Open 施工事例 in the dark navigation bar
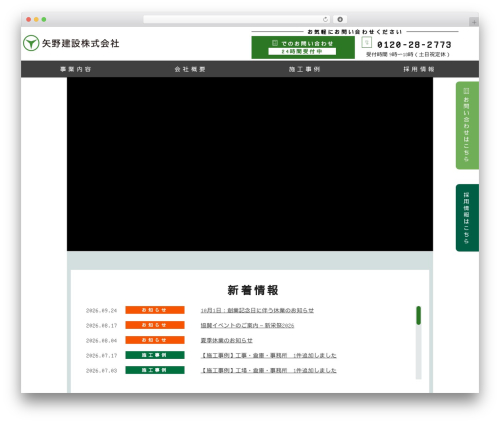The image size is (500, 423). click(x=304, y=69)
